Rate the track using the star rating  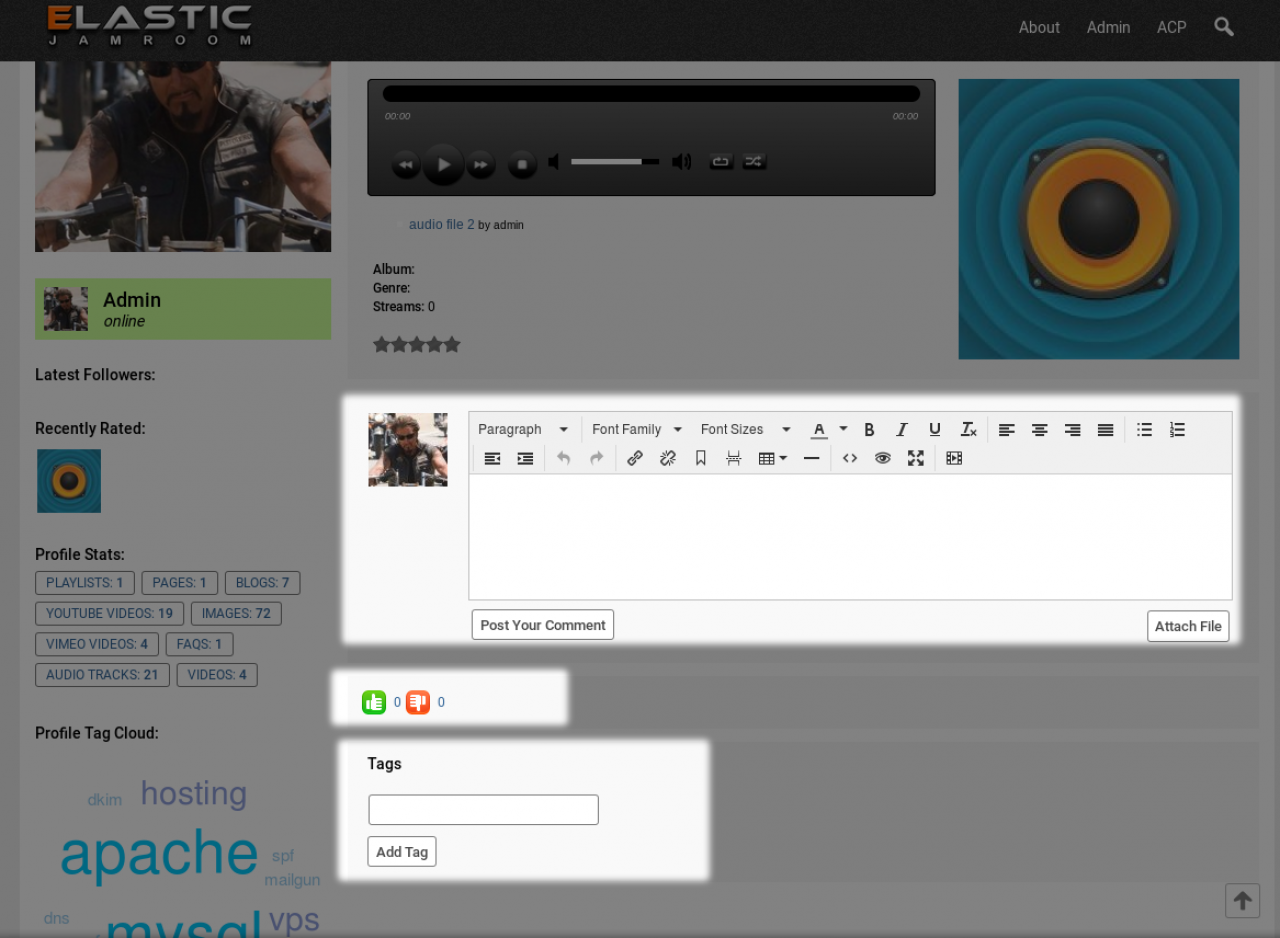[417, 345]
